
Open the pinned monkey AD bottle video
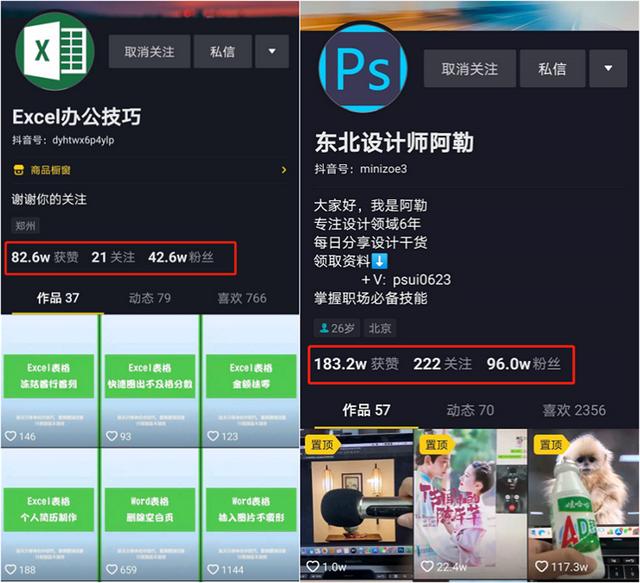tap(584, 505)
